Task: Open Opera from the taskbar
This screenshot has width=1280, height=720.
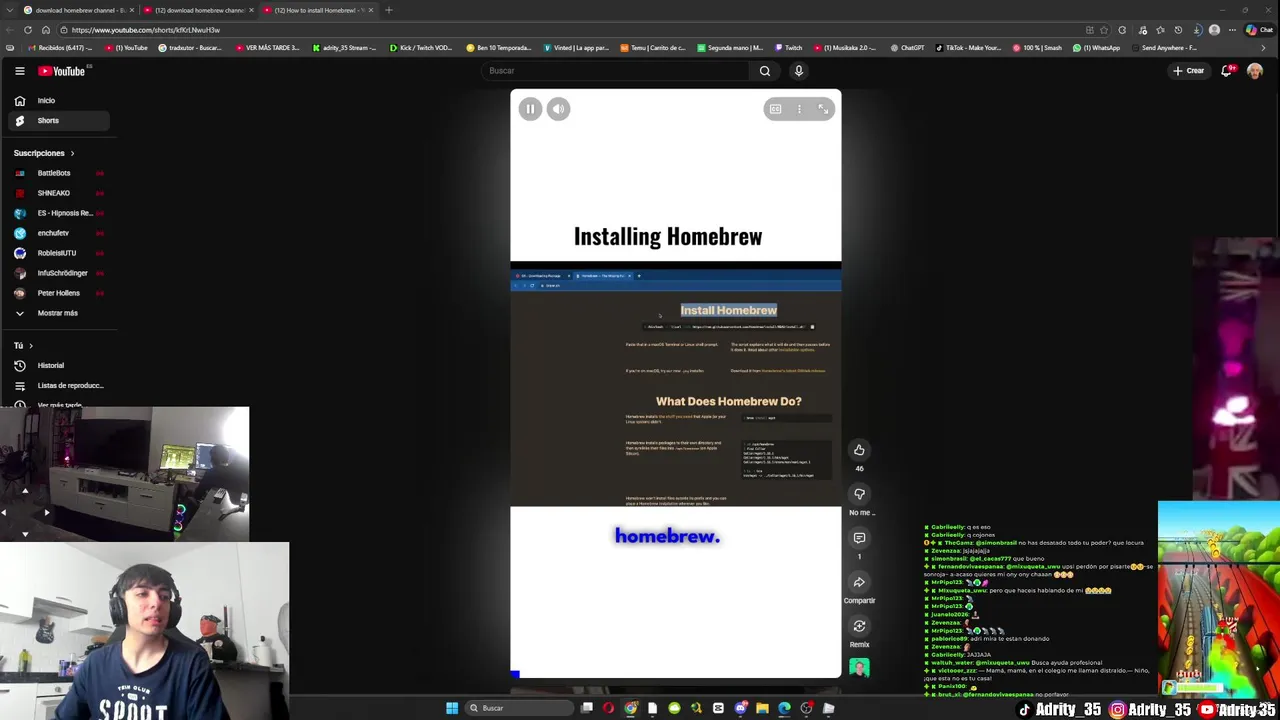Action: [608, 708]
